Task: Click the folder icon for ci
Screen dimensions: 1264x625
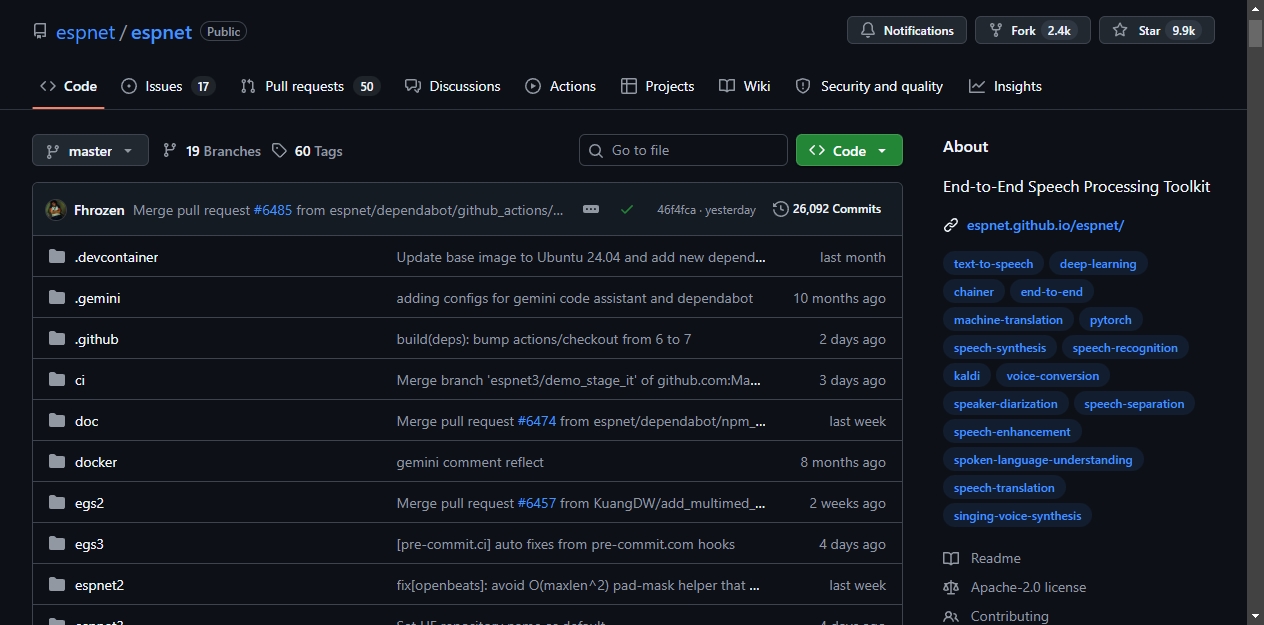Action: (57, 380)
